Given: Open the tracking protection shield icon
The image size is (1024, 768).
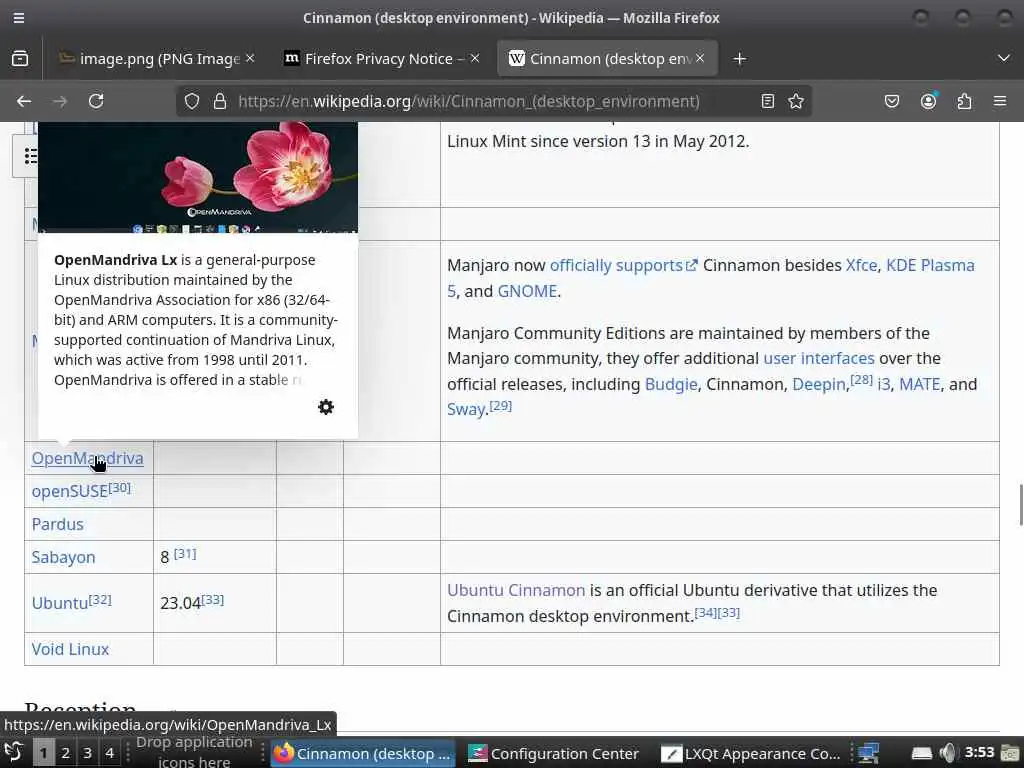Looking at the screenshot, I should 191,101.
